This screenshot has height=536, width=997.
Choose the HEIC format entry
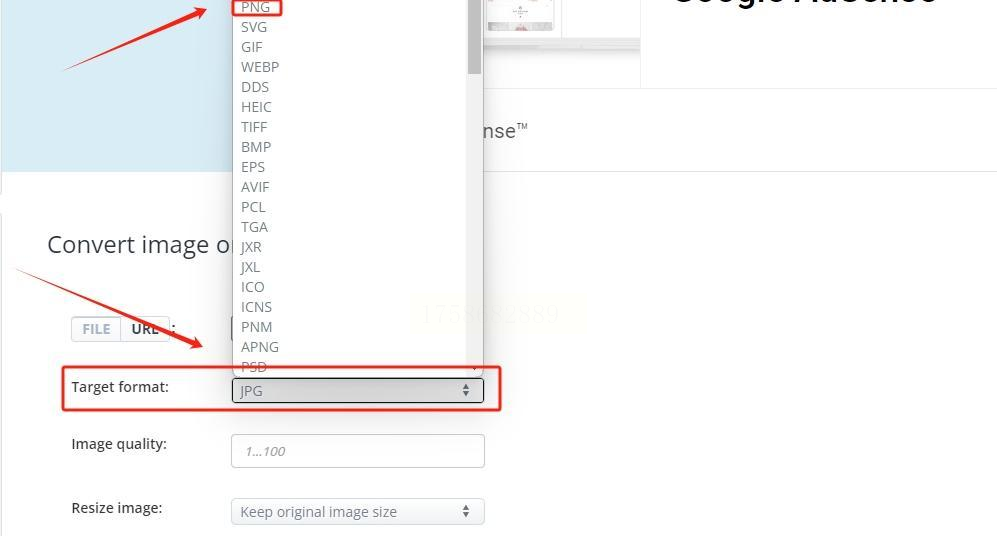(256, 107)
